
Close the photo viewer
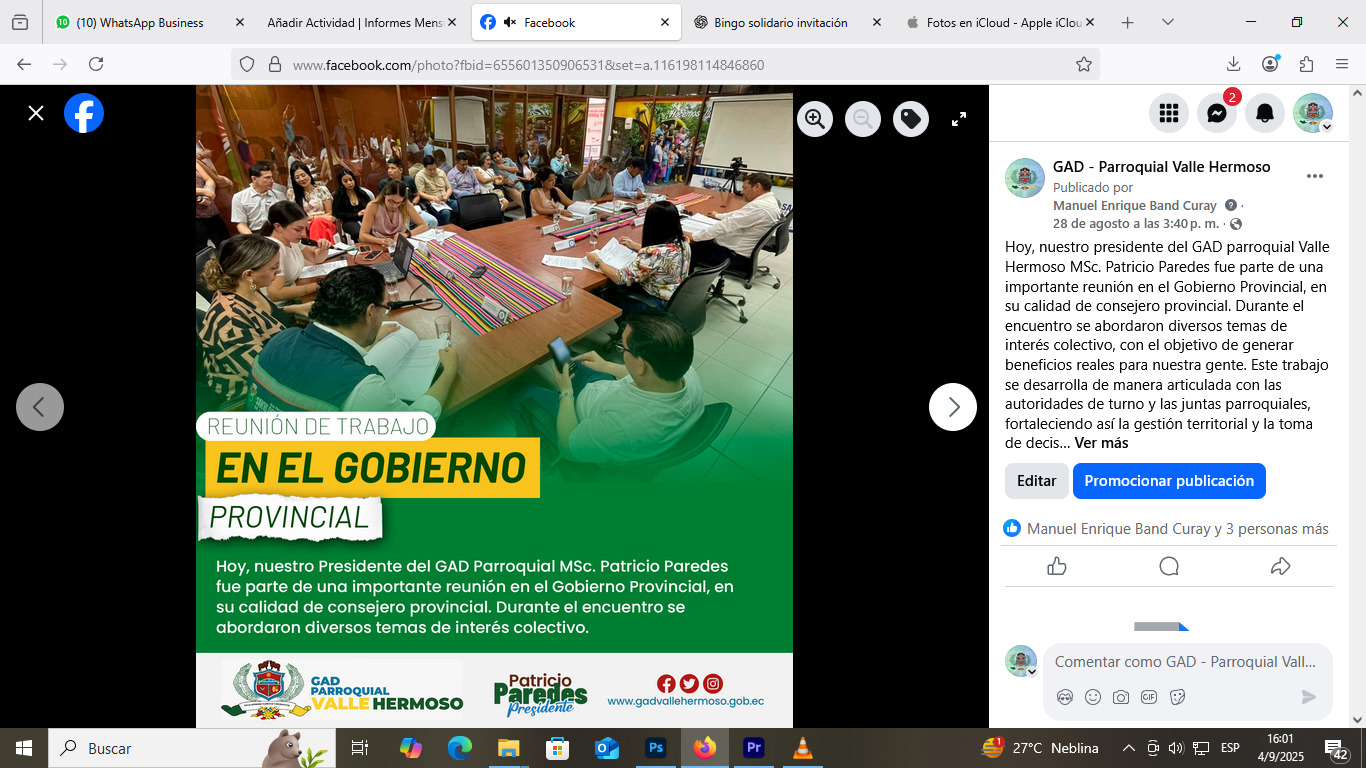[36, 113]
